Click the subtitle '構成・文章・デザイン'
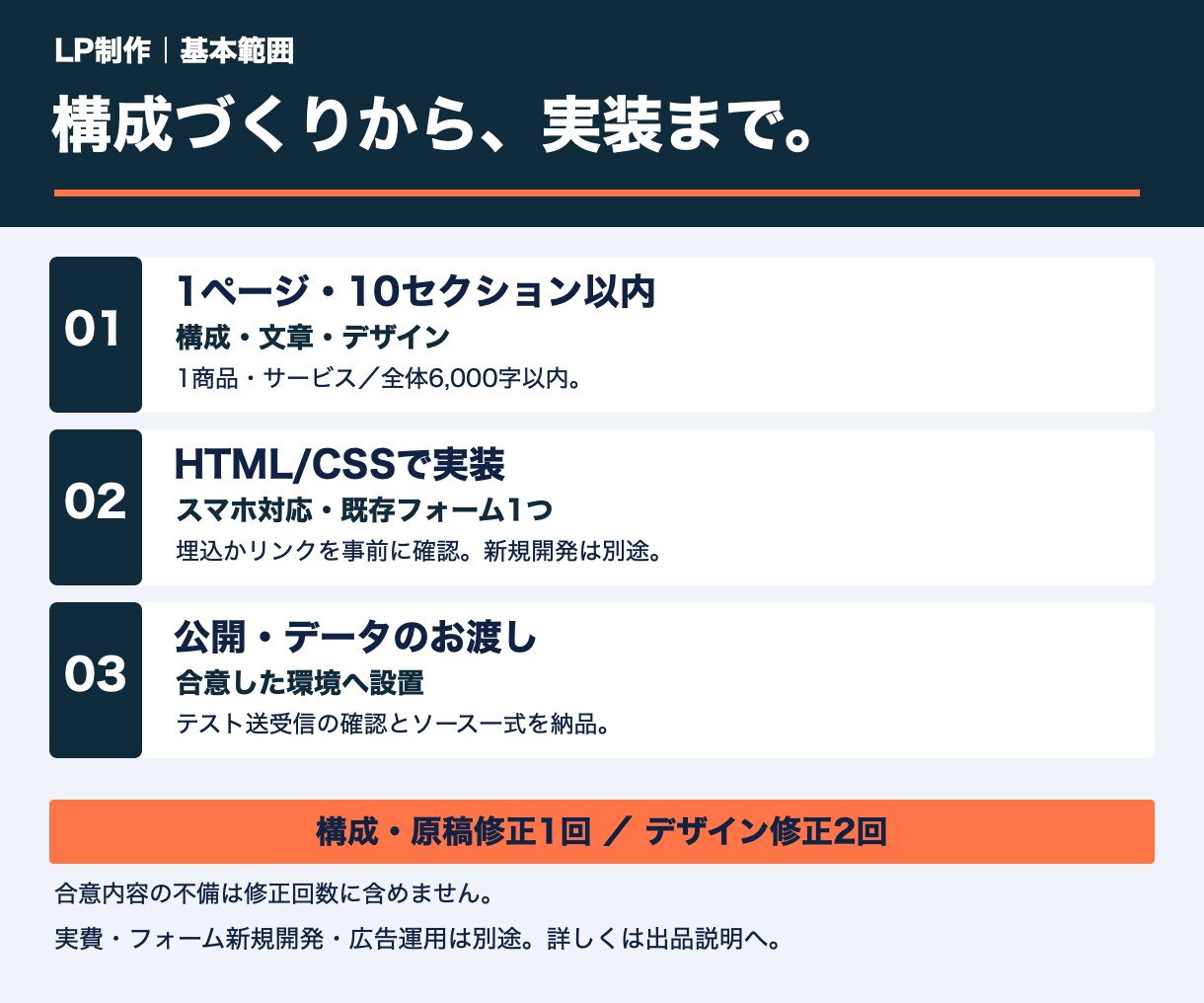 [x=313, y=338]
